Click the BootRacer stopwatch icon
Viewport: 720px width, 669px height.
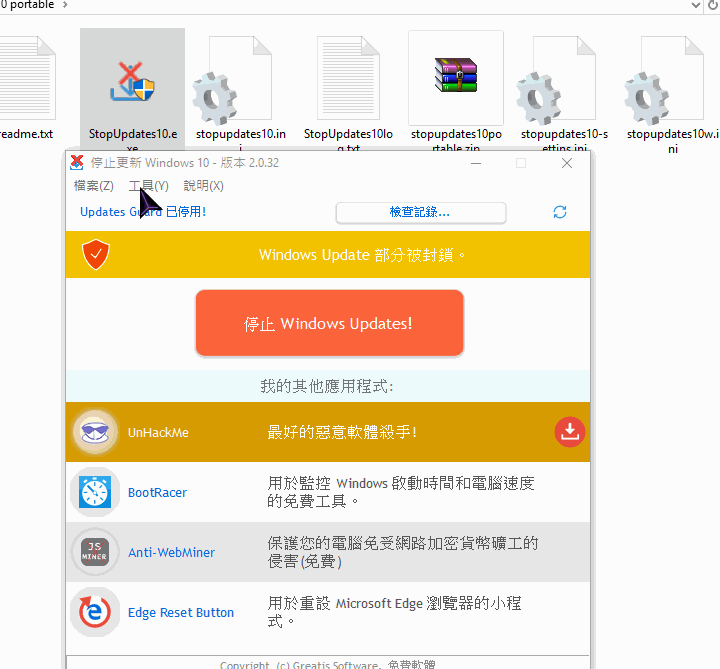pos(95,492)
